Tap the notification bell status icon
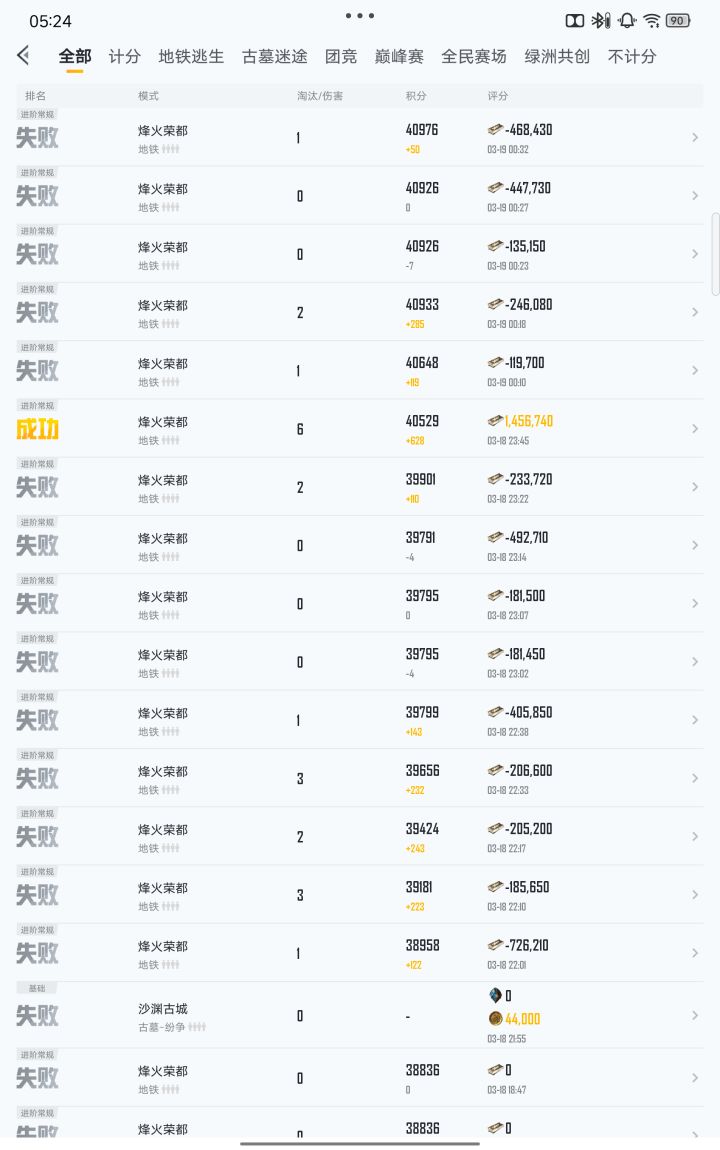Viewport: 720px width, 1150px height. point(627,21)
